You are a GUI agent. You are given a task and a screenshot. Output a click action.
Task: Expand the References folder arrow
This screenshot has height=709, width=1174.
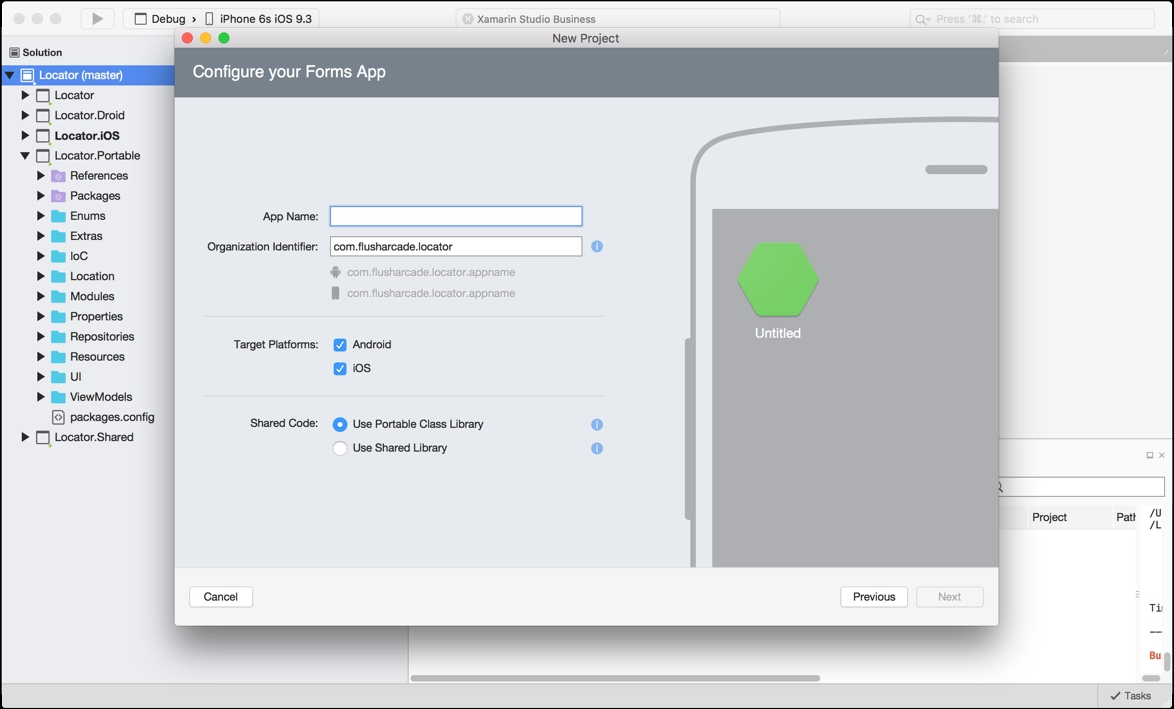click(41, 176)
